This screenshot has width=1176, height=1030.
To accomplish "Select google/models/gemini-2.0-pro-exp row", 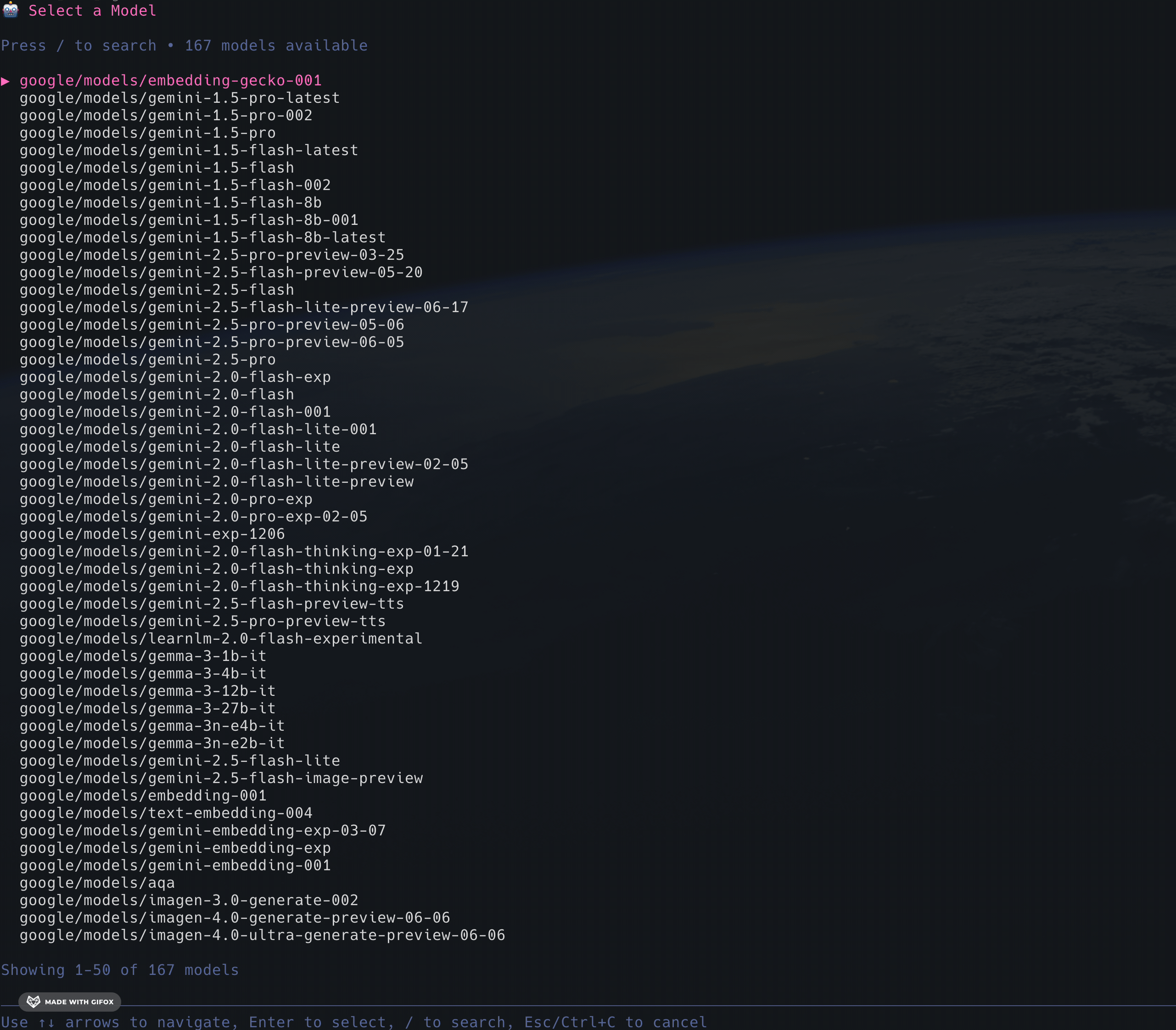I will 166,499.
